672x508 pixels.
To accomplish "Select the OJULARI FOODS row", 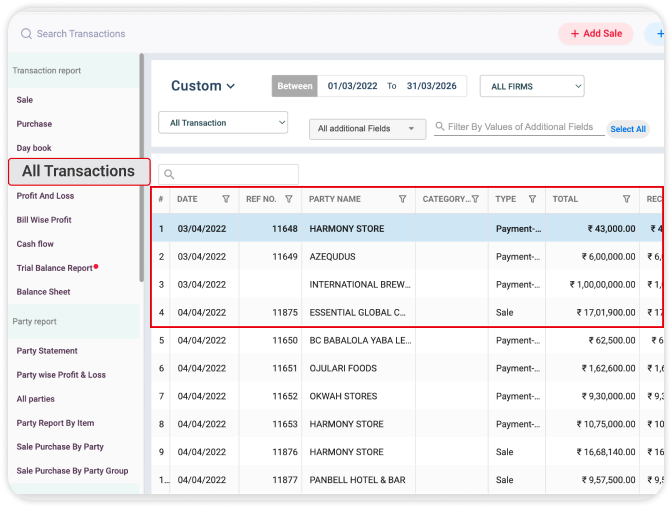I will tap(407, 368).
